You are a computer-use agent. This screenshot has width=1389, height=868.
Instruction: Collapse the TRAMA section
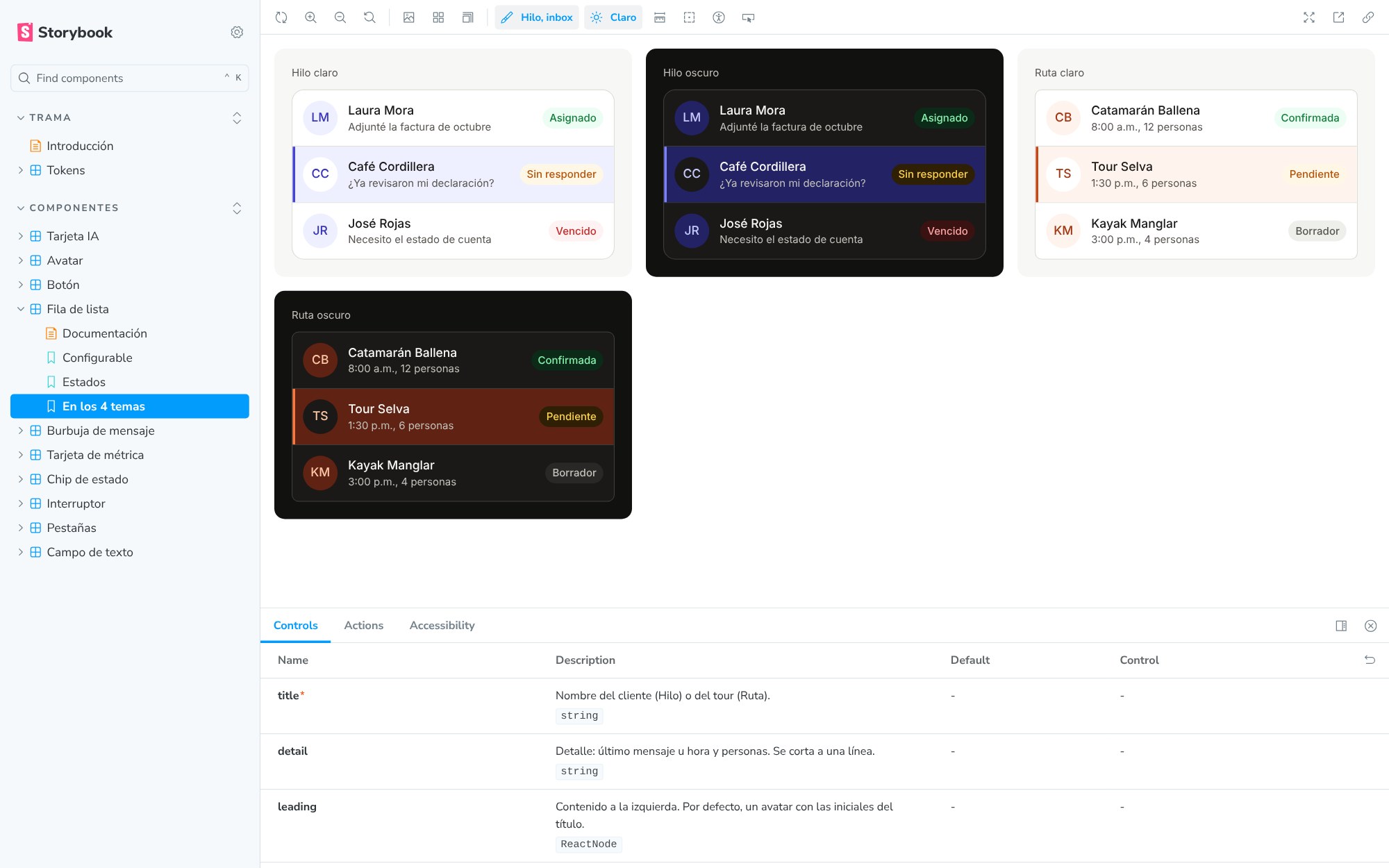tap(44, 117)
